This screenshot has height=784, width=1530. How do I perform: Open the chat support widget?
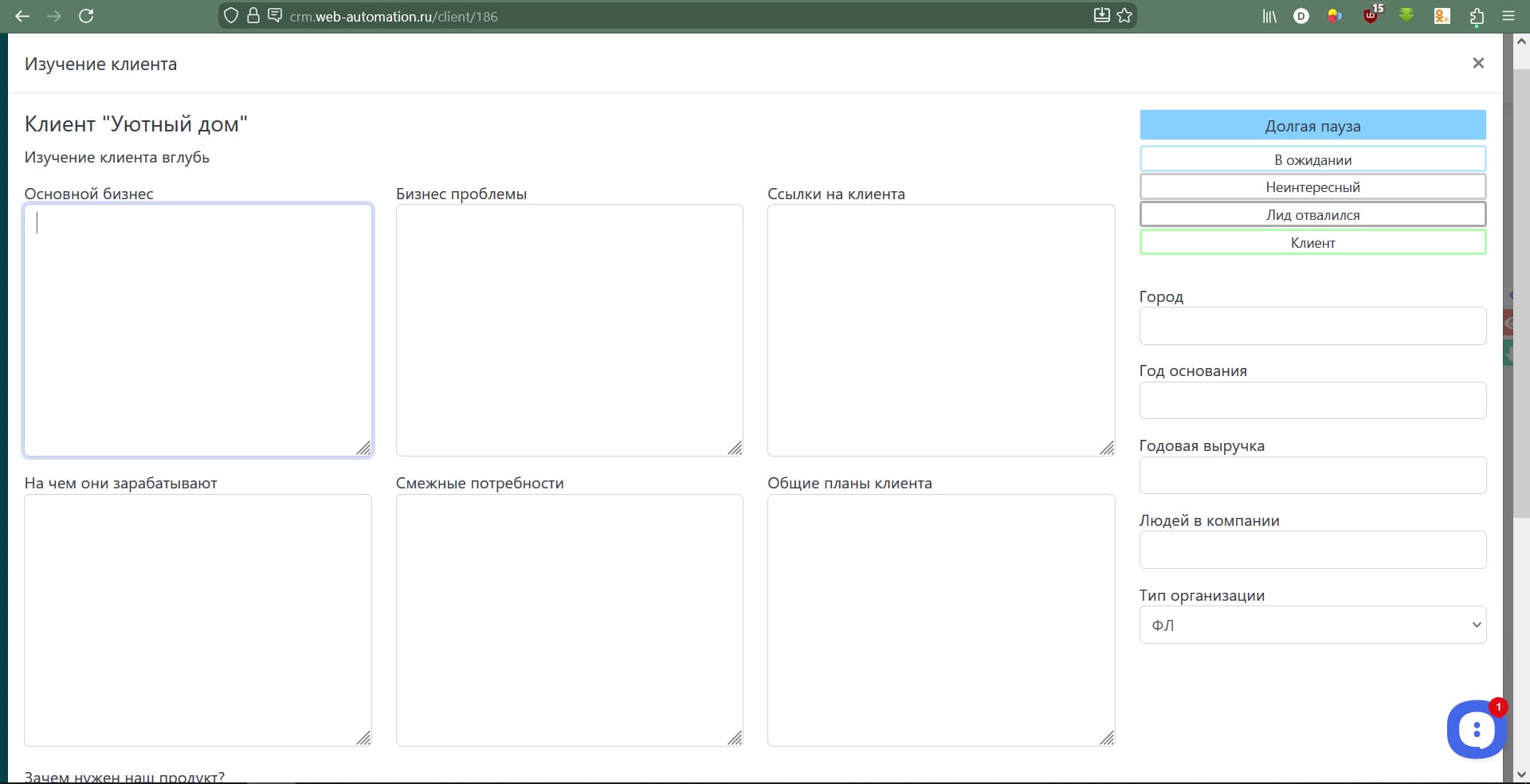pyautogui.click(x=1476, y=729)
